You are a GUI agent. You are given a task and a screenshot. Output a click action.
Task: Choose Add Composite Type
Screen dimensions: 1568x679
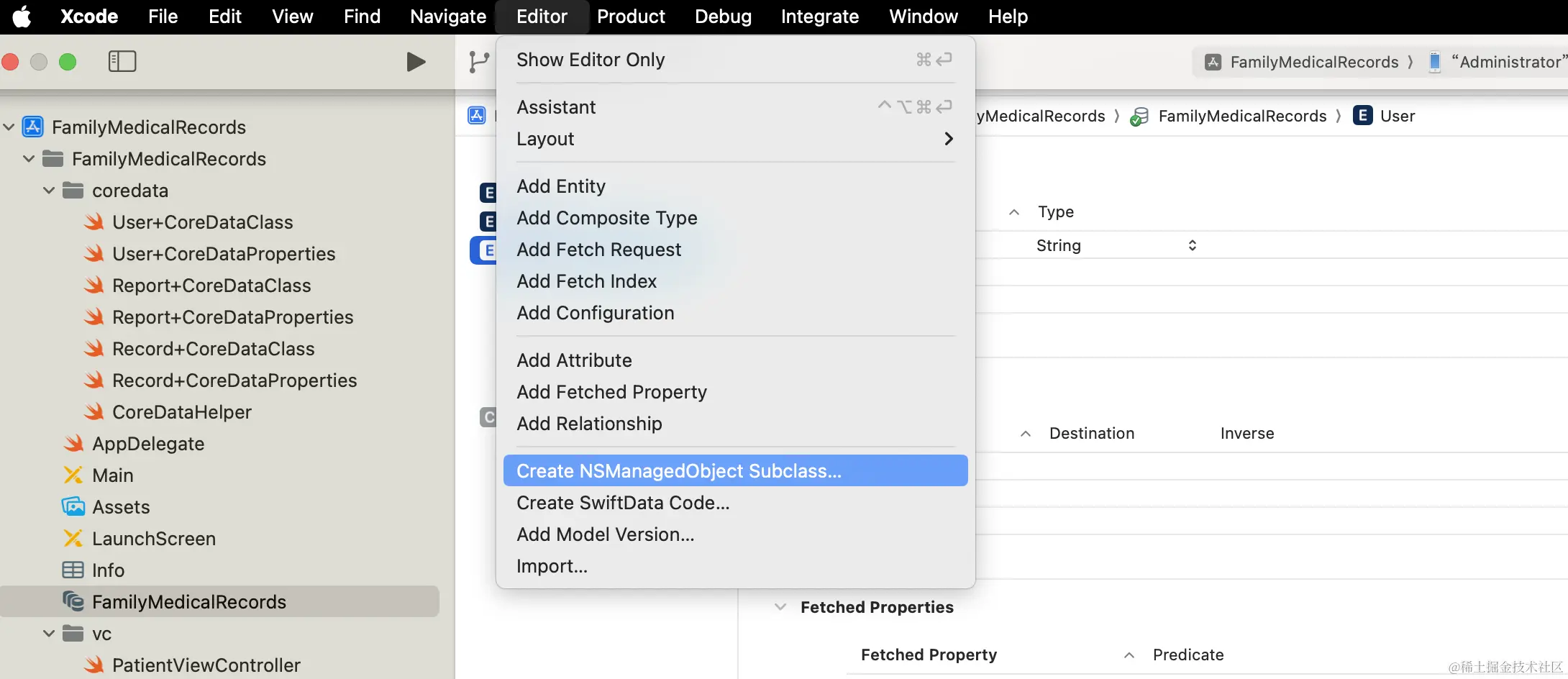tap(735, 218)
